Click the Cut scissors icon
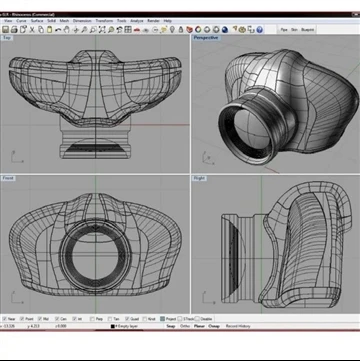The width and height of the screenshot is (360, 361). coord(32,29)
